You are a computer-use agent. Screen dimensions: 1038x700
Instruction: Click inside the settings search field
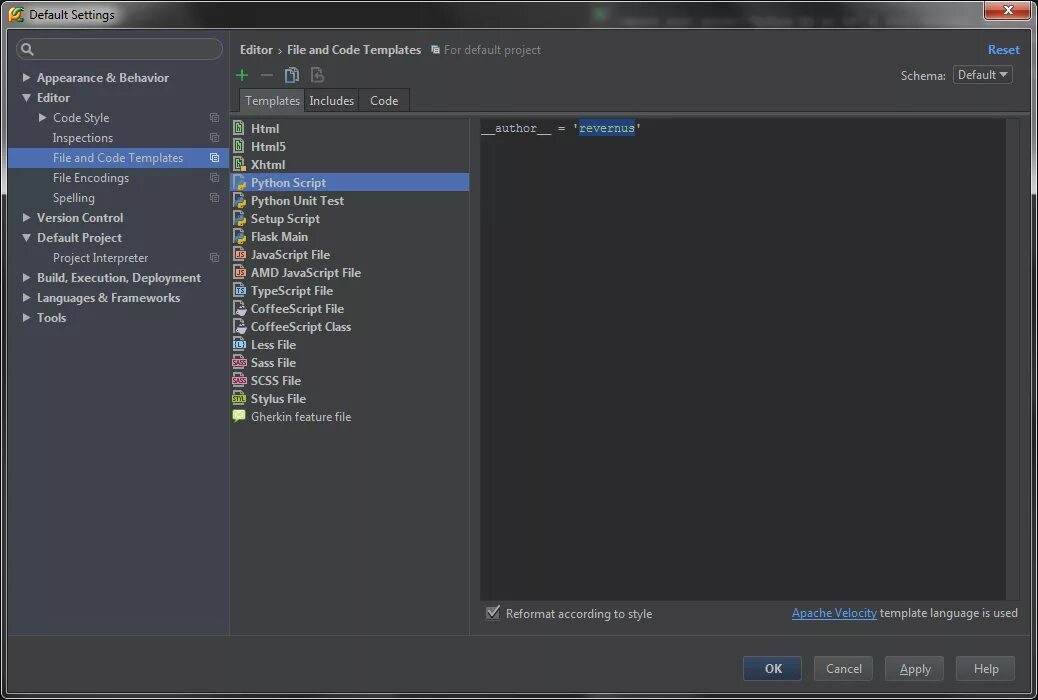tap(119, 49)
